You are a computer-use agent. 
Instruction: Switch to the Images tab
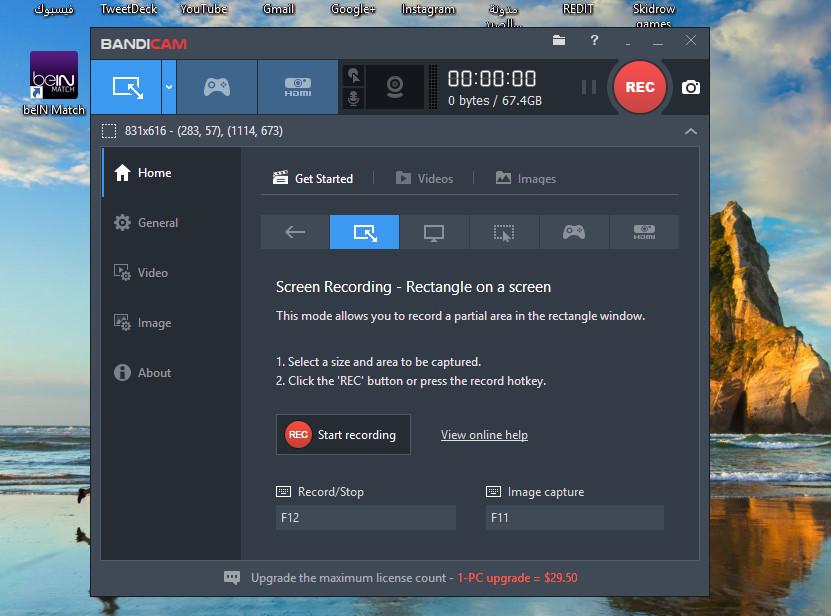[x=526, y=179]
